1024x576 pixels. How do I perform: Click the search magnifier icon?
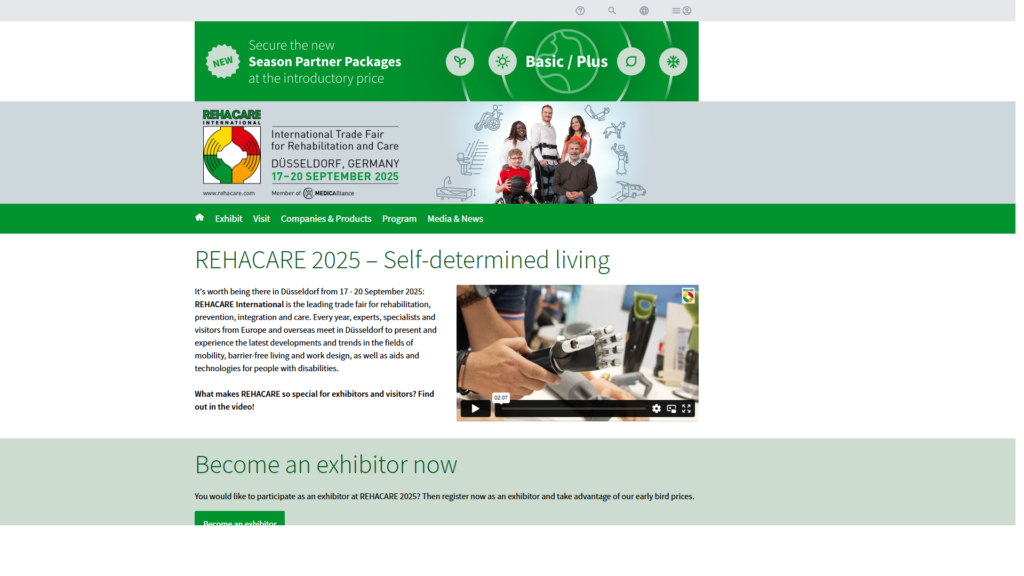point(612,10)
